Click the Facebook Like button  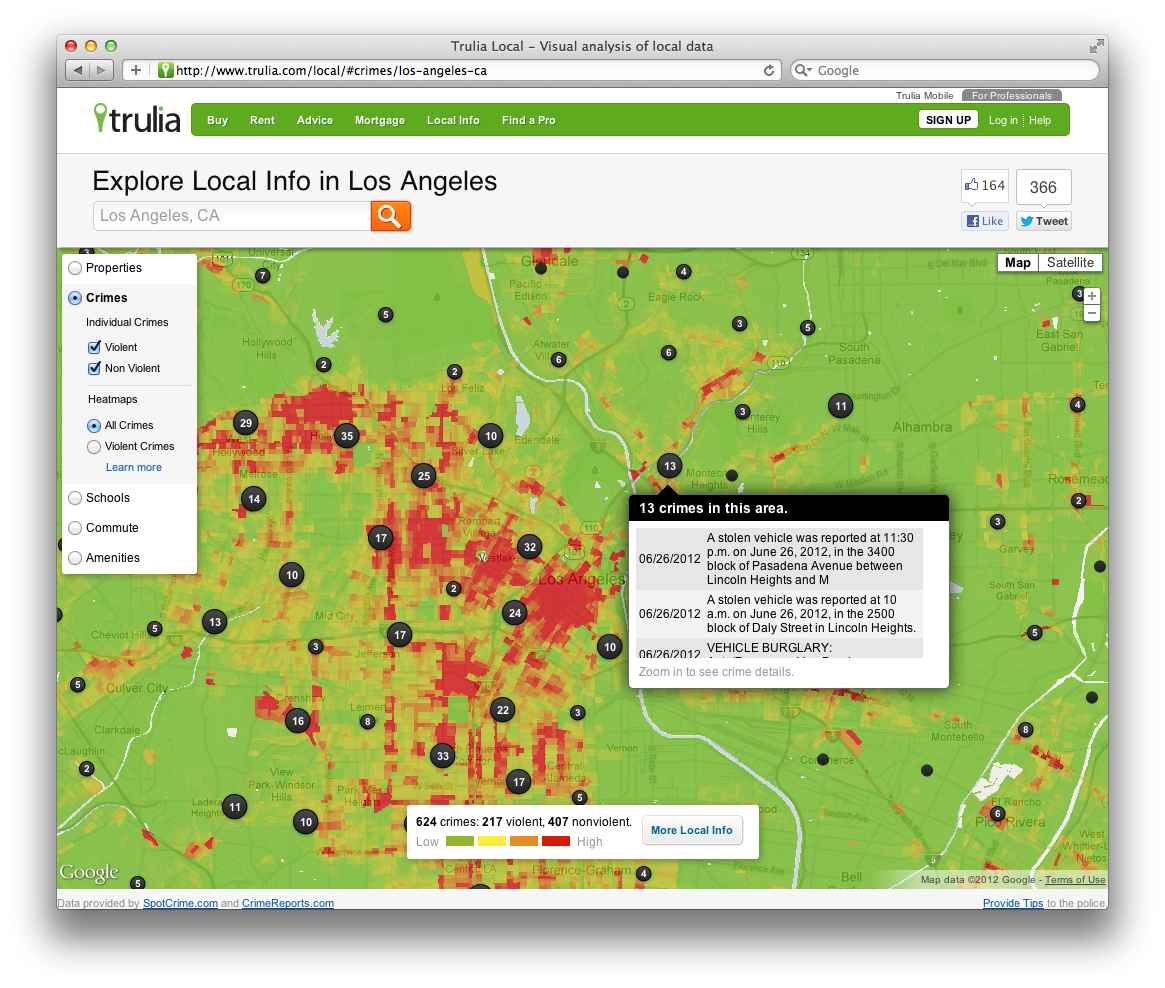click(985, 221)
